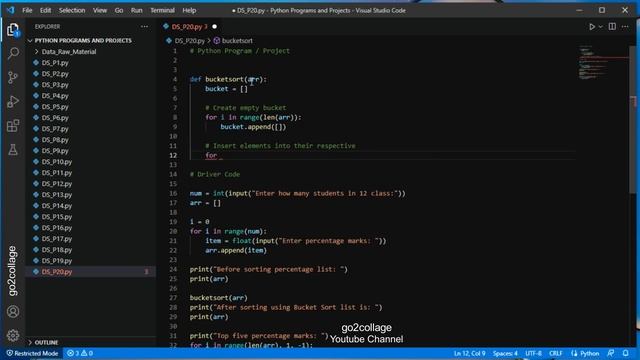Expand the Outline section
The height and width of the screenshot is (360, 640).
tap(46, 342)
